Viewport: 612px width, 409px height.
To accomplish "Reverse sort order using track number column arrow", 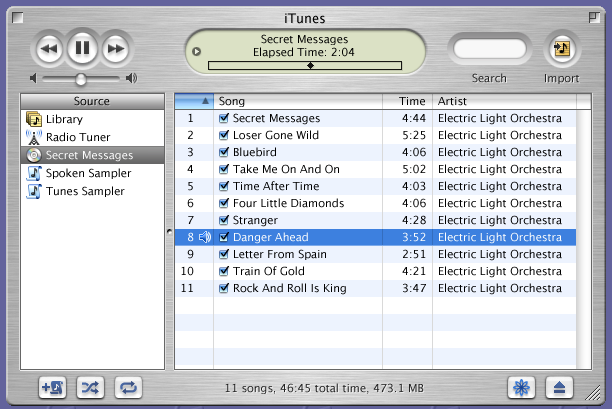I will click(x=205, y=101).
